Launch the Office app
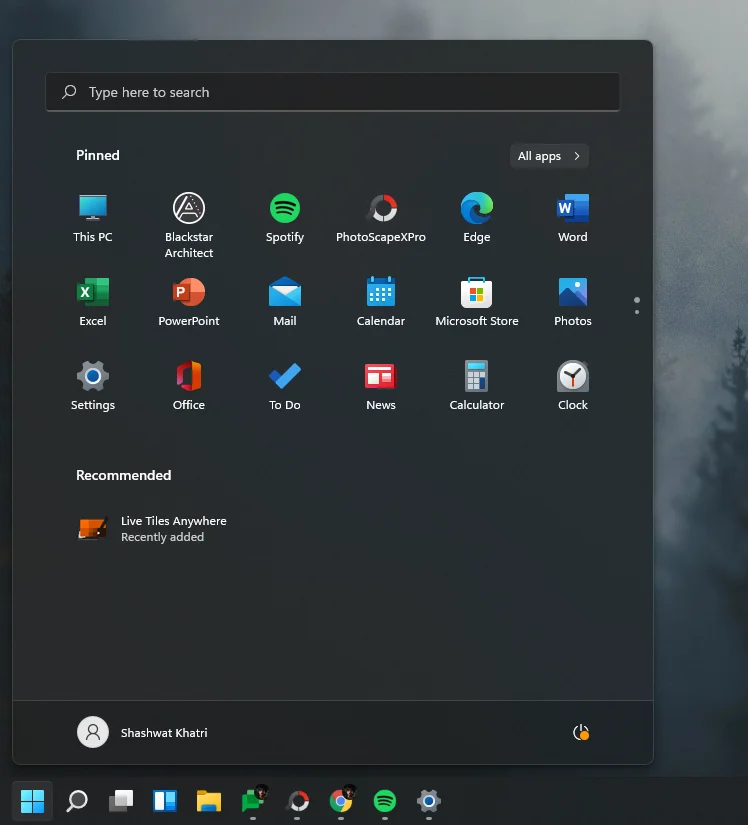 tap(189, 386)
